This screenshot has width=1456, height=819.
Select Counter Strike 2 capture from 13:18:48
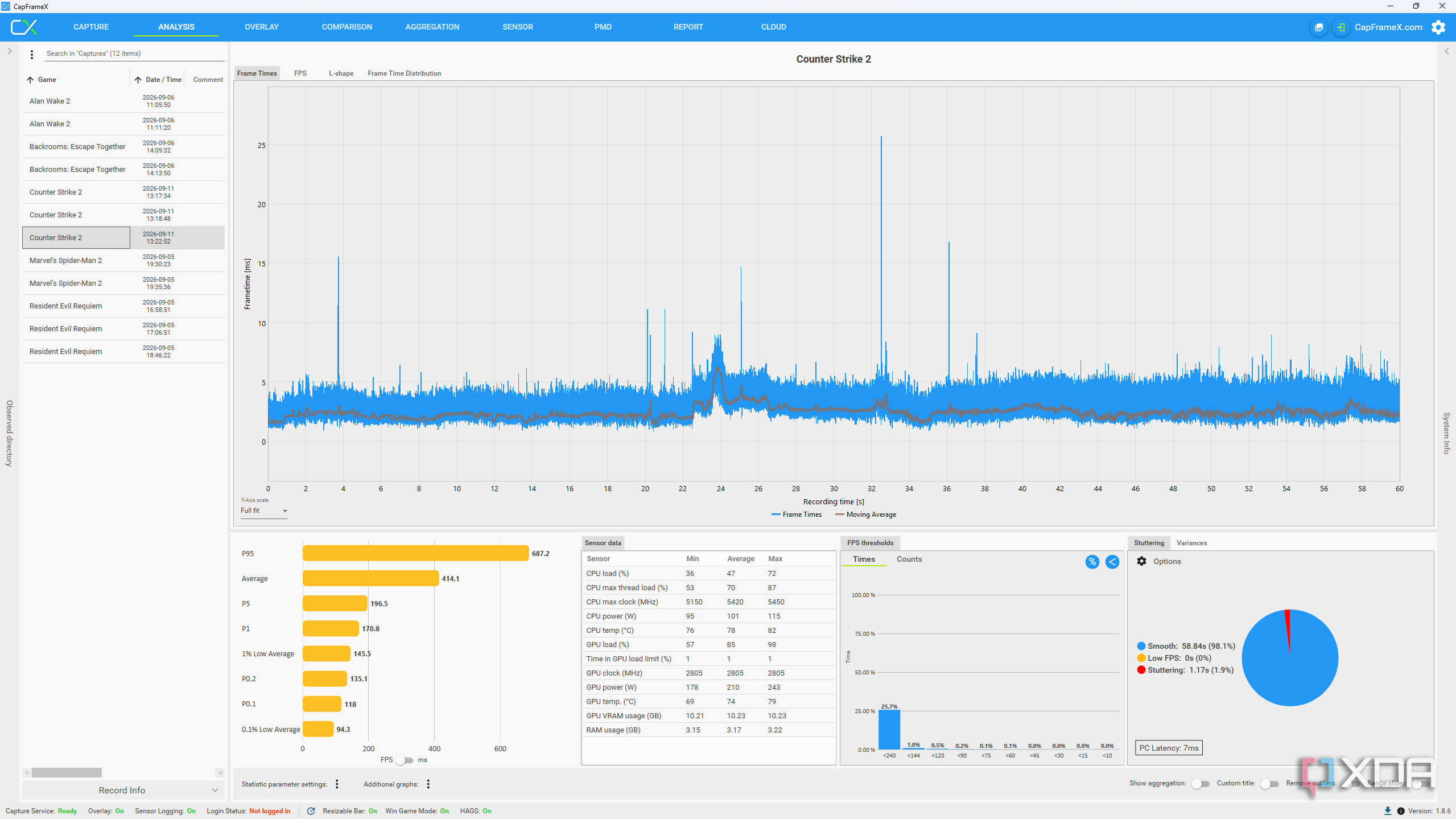point(123,215)
